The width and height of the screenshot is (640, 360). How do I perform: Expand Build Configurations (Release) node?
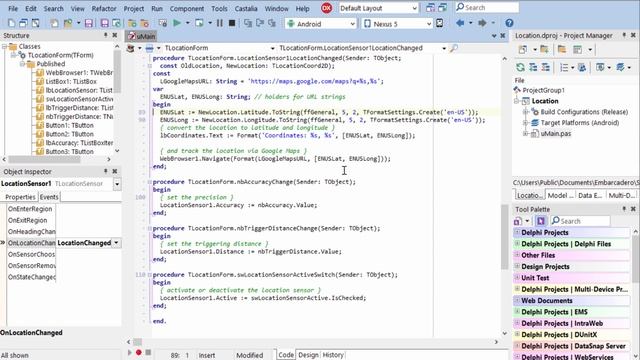pyautogui.click(x=526, y=112)
